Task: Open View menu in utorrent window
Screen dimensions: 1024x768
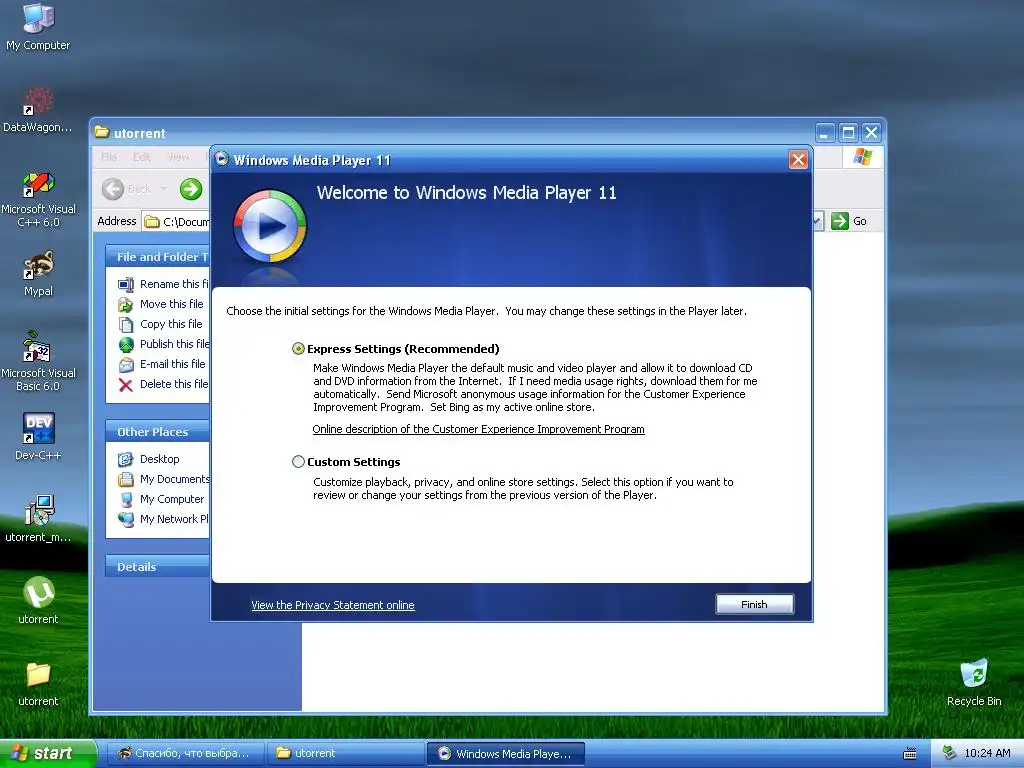Action: [178, 157]
